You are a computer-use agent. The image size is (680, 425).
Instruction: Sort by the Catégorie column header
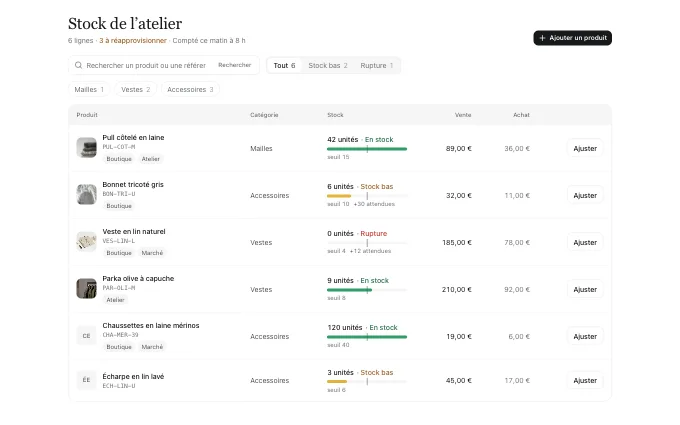[x=264, y=115]
